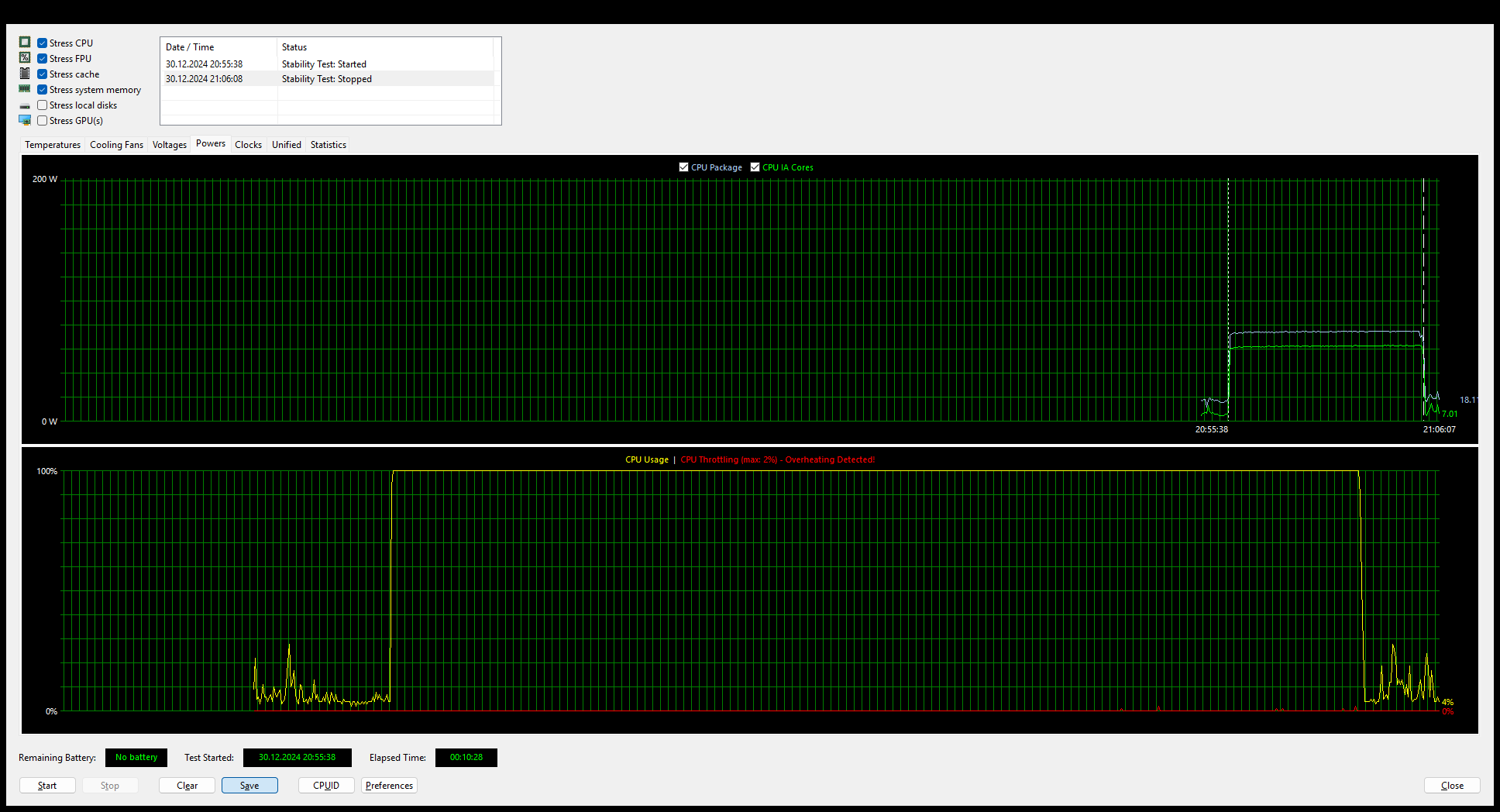
Task: Click the Save button
Action: 249,786
